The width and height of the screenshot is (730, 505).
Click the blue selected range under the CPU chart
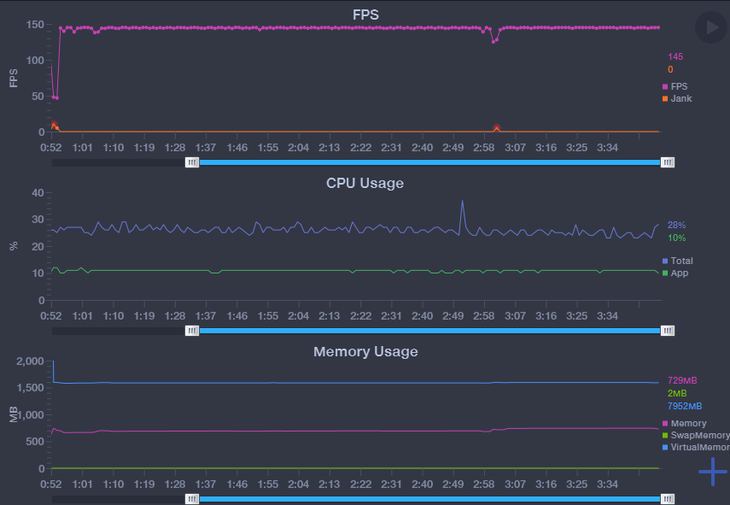coord(430,330)
